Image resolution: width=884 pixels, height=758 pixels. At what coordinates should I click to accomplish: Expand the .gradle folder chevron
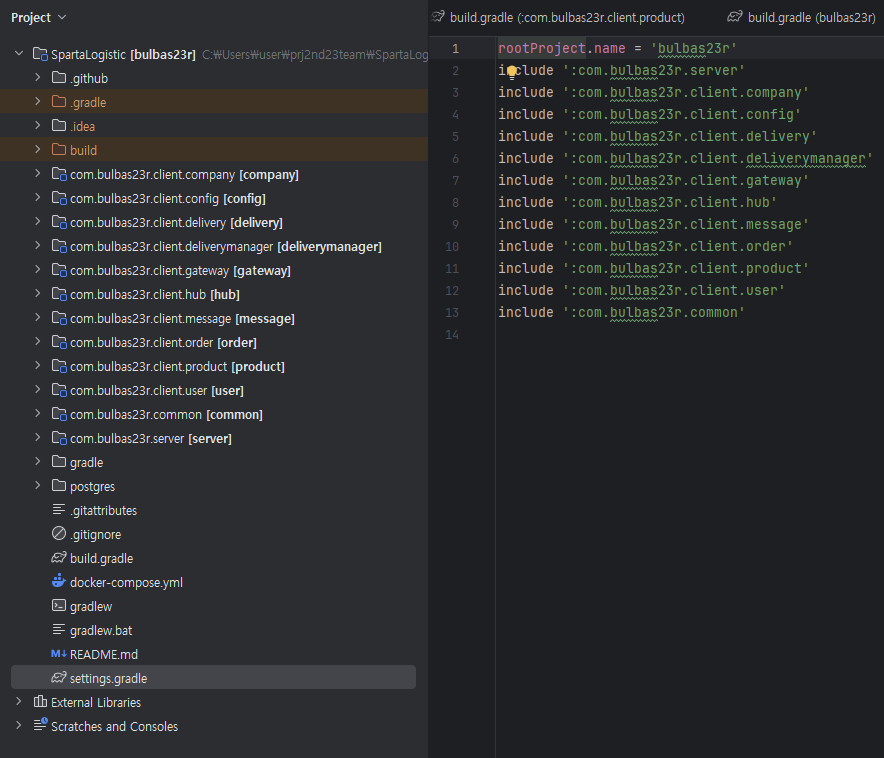[38, 101]
